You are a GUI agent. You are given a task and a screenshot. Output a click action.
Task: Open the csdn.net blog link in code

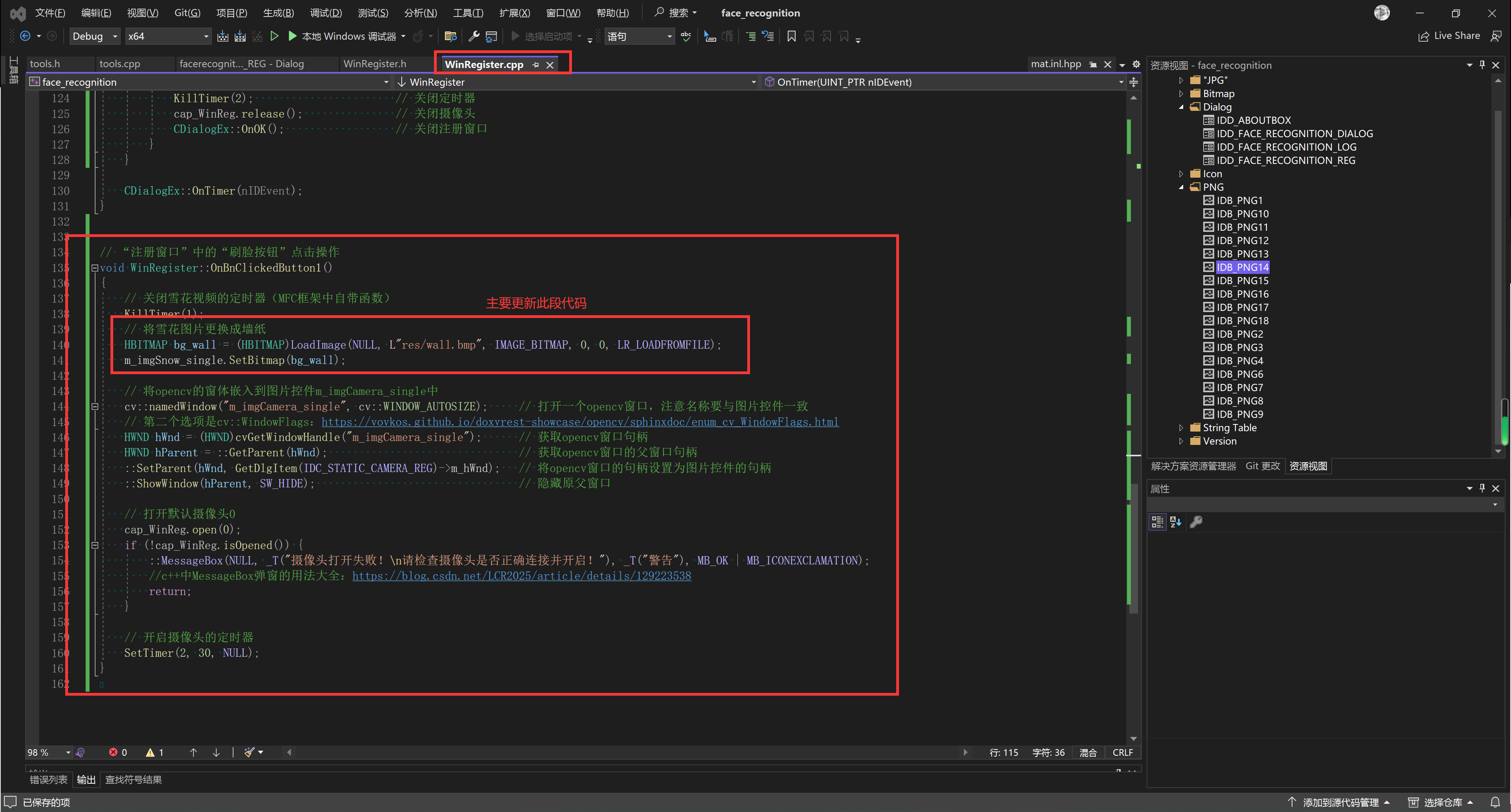(522, 575)
